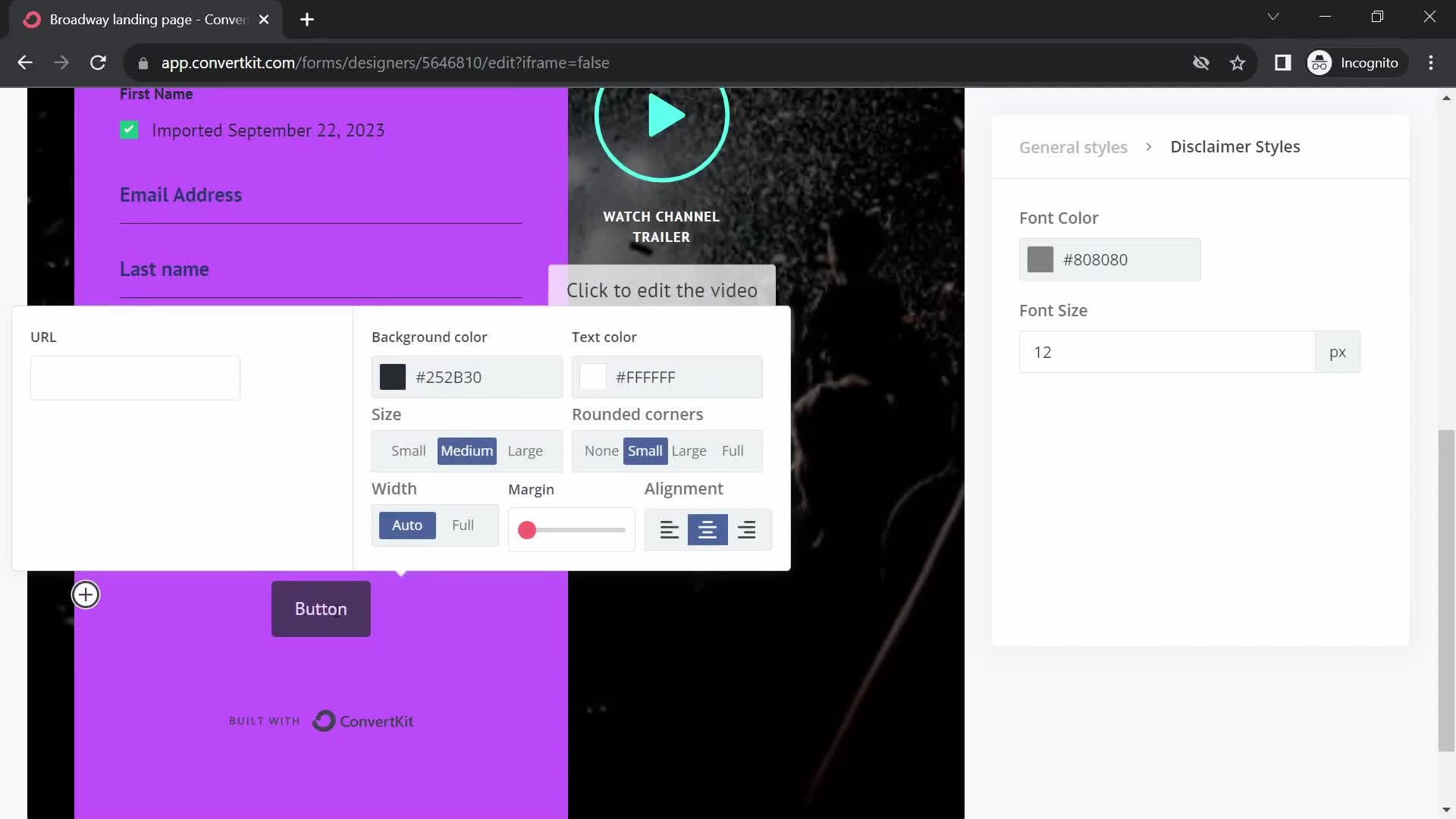Click the Disclaimer Styles heading
This screenshot has height=819, width=1456.
point(1235,147)
